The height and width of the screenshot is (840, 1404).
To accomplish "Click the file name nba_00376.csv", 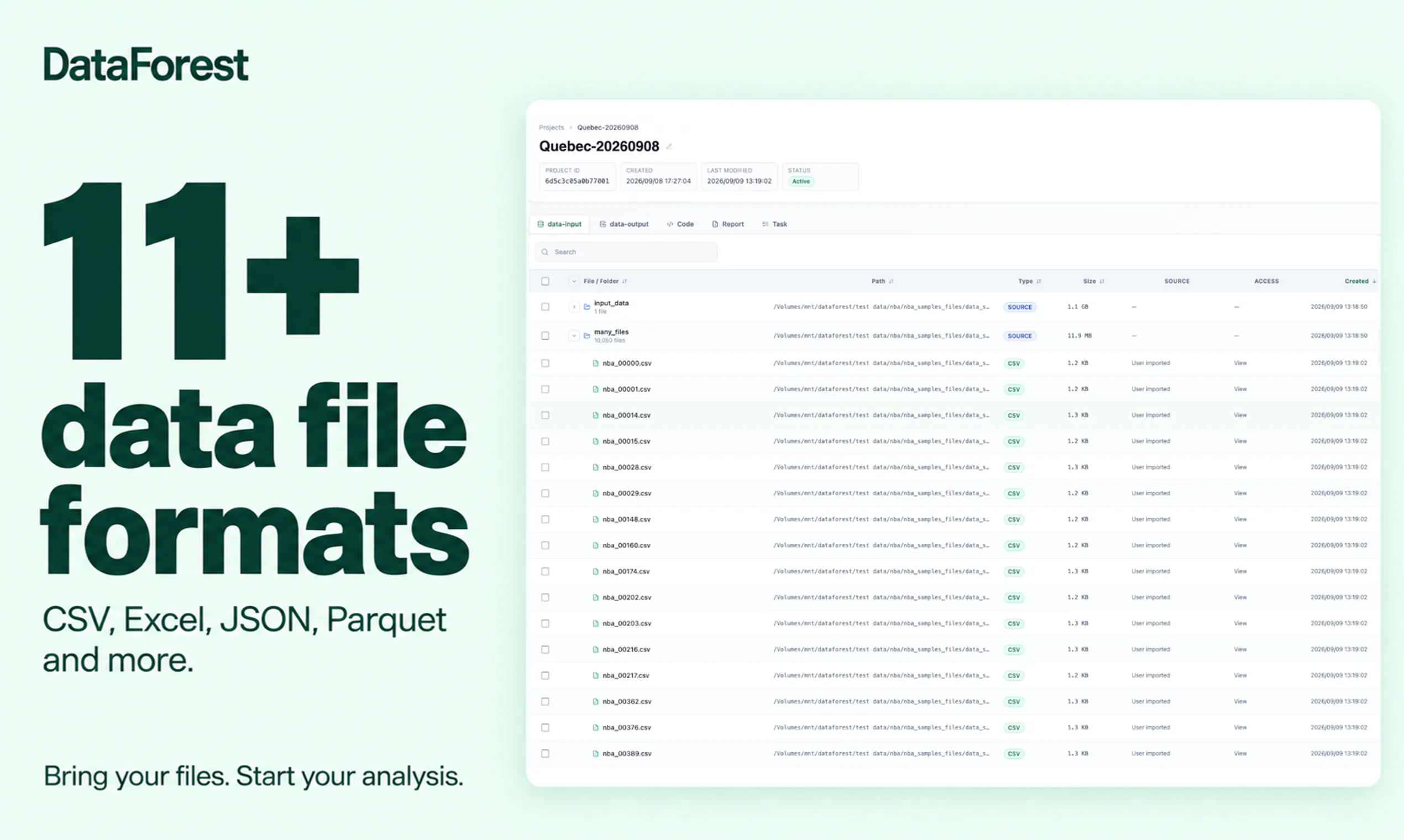I will (627, 728).
